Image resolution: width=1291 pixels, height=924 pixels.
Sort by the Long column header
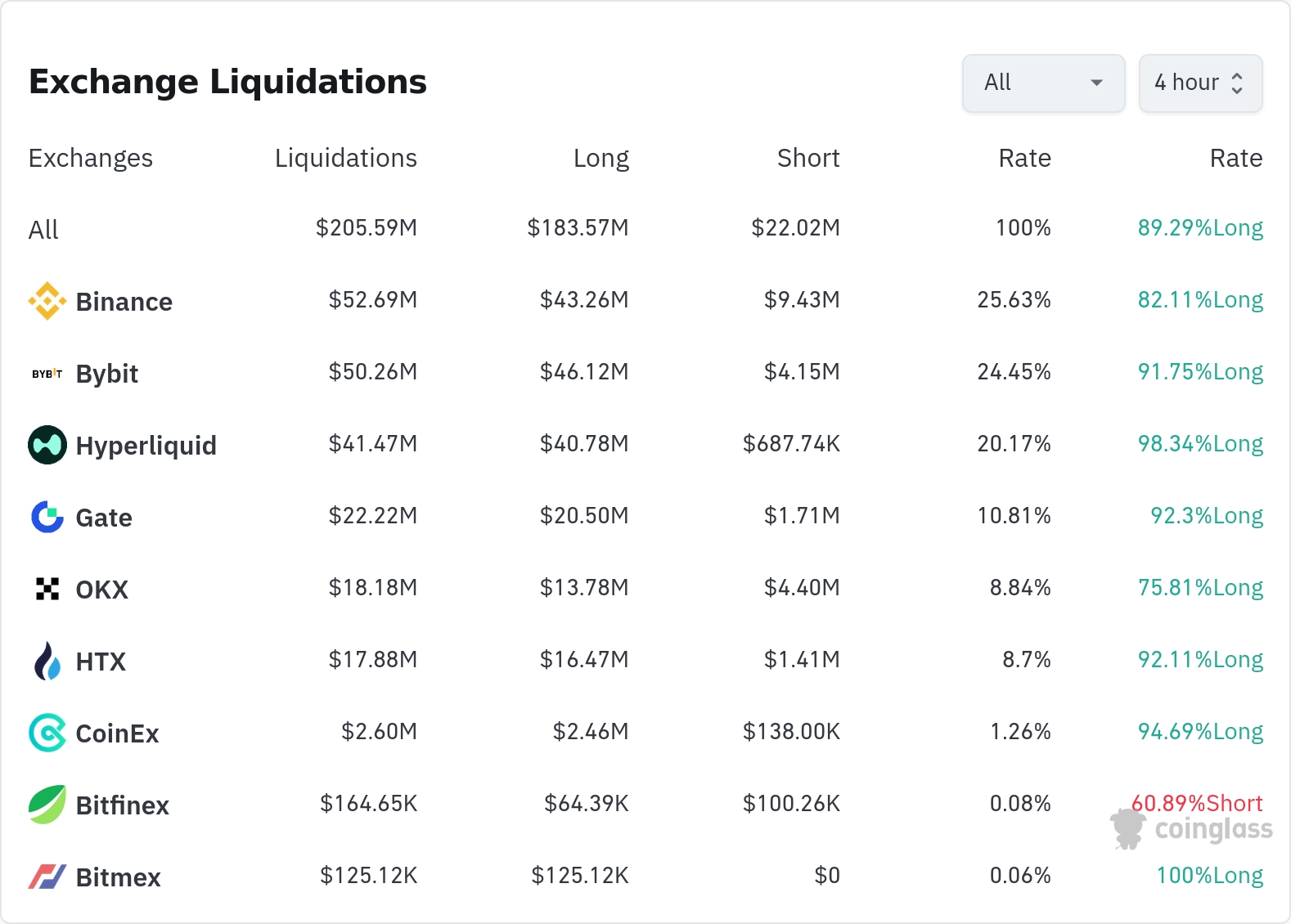601,158
